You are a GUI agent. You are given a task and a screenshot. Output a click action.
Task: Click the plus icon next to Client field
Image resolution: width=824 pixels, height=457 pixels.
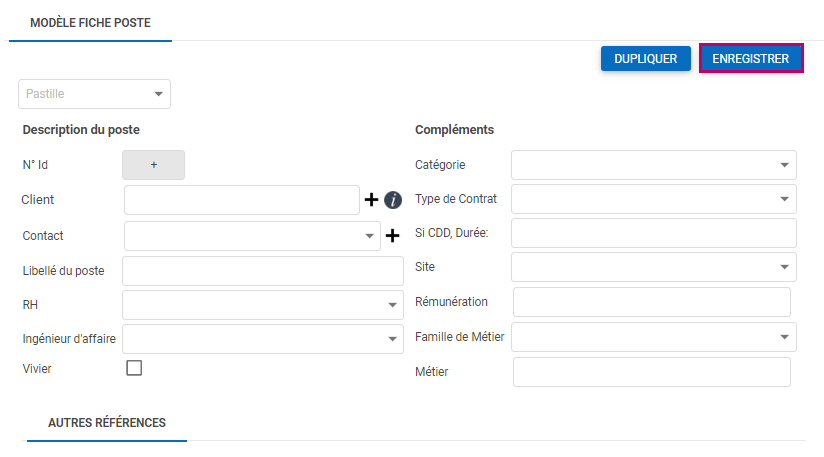(x=372, y=200)
